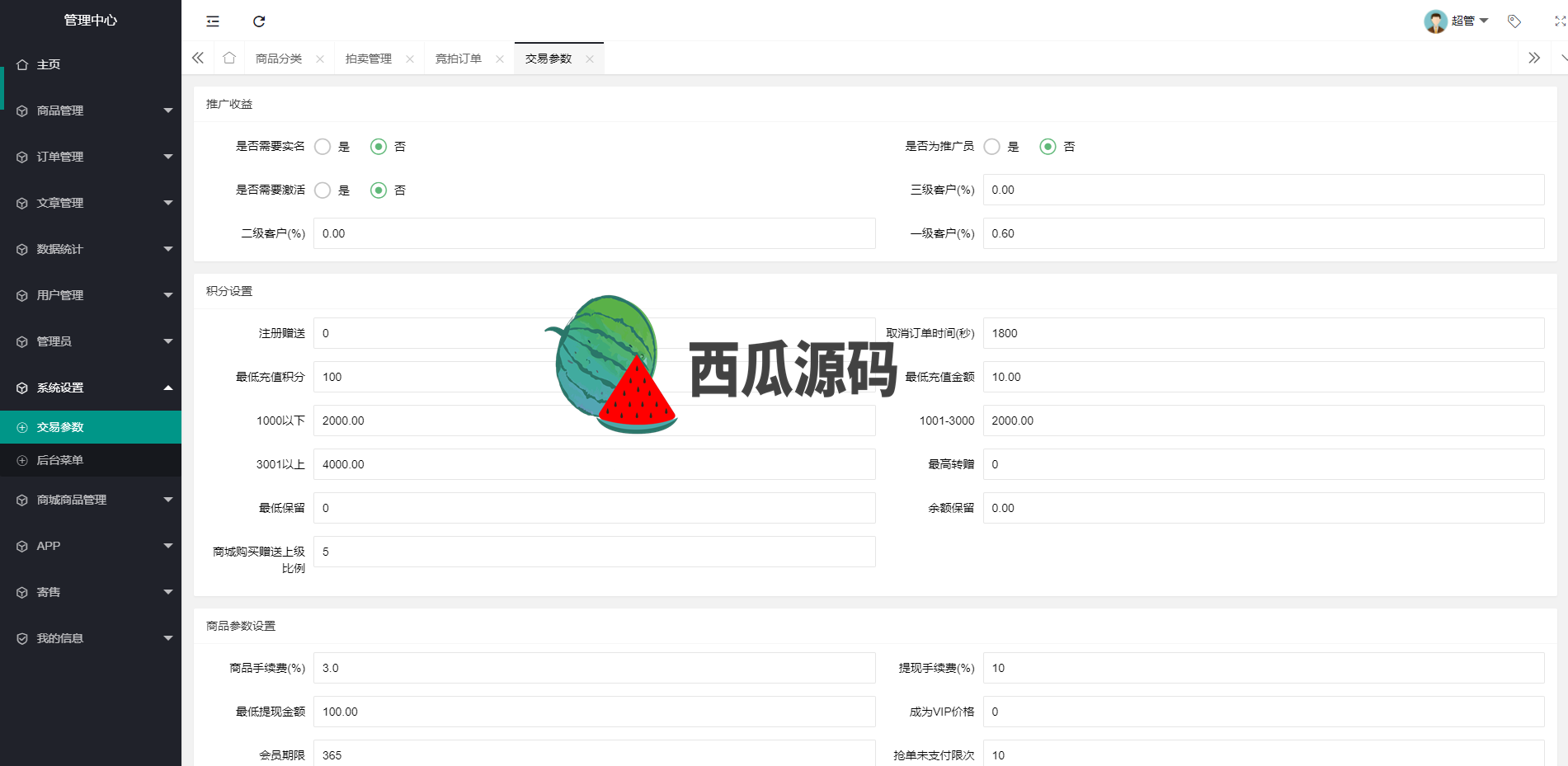Click the fullscreen icon at top right

click(x=1561, y=21)
